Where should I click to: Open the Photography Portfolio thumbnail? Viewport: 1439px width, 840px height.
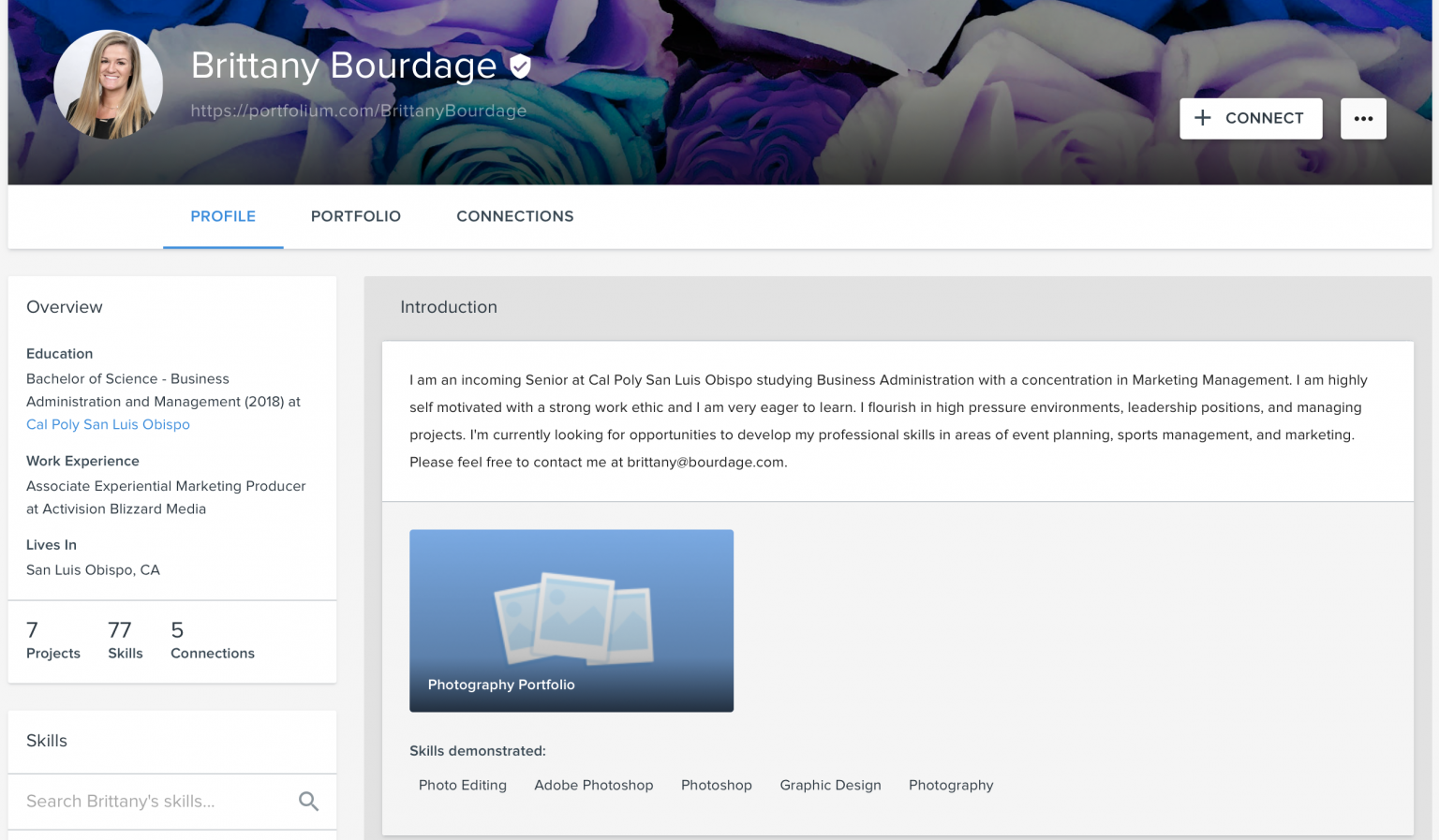point(571,620)
